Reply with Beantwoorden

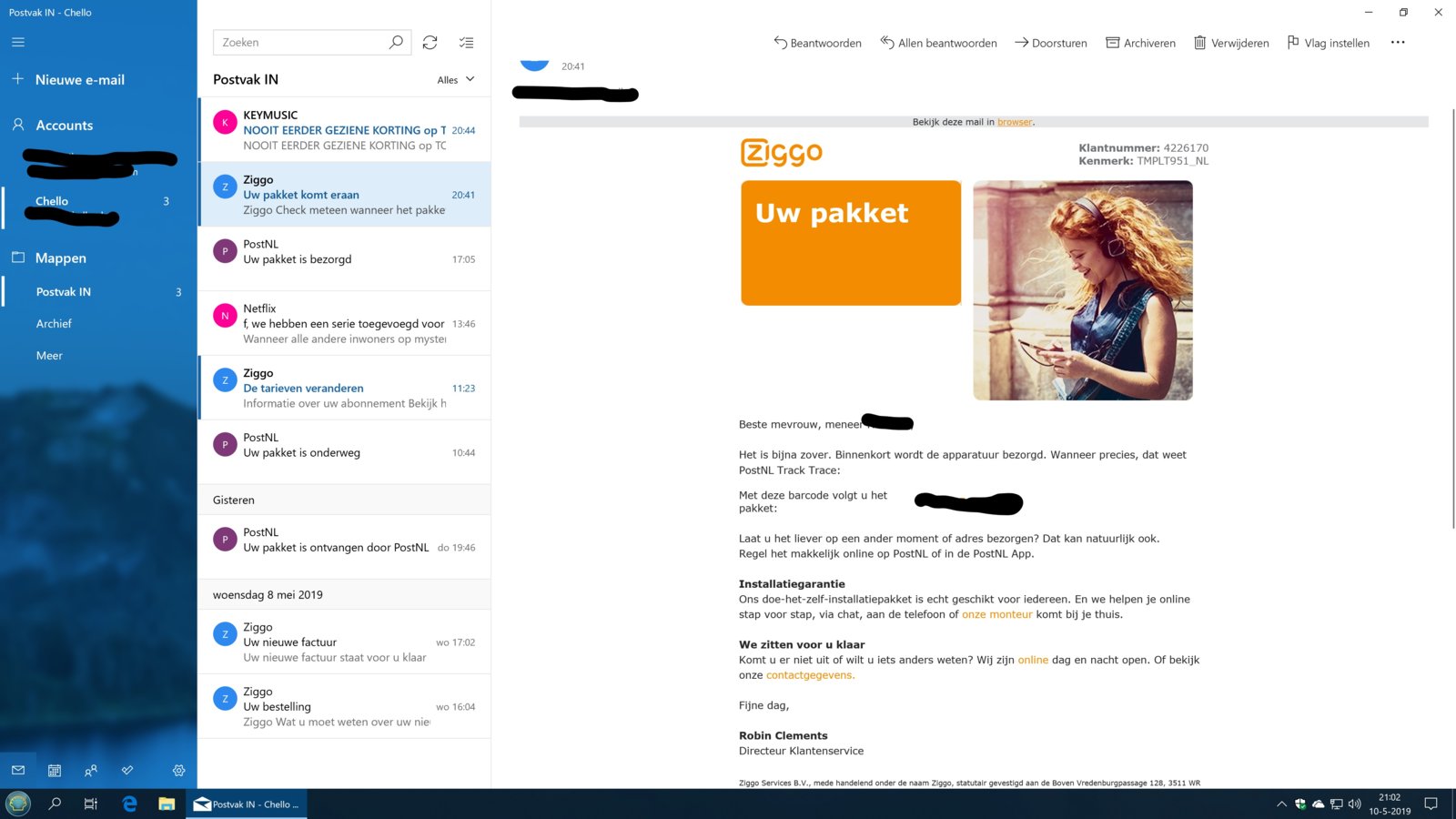pyautogui.click(x=817, y=42)
